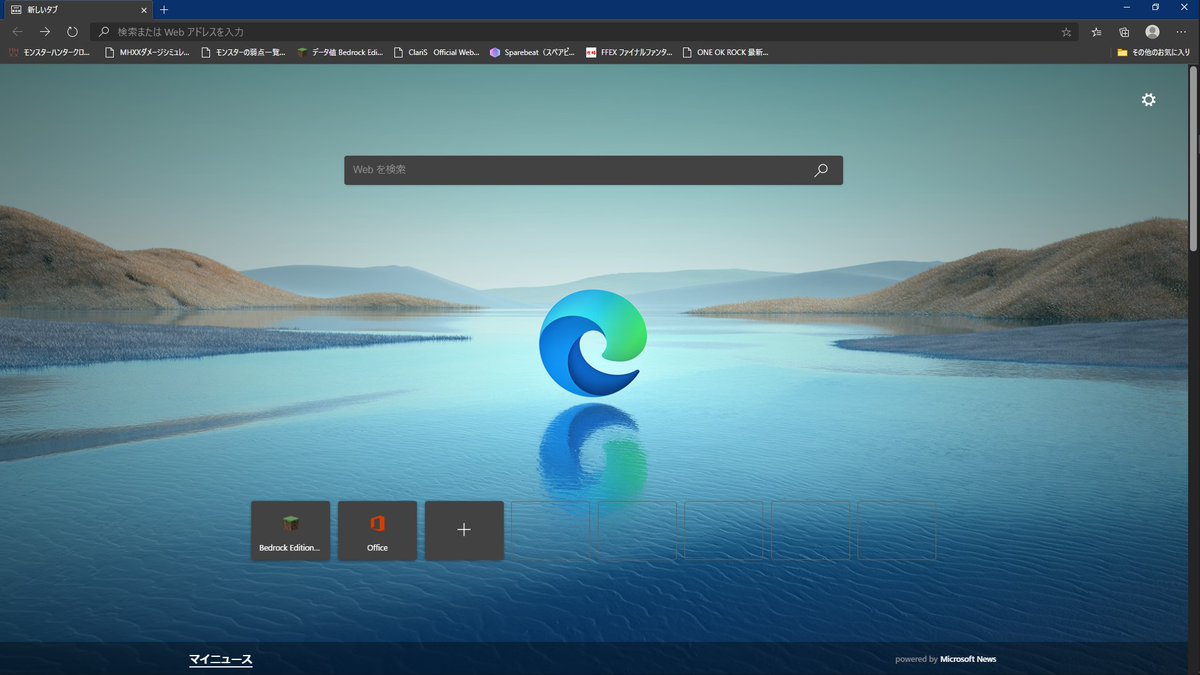The image size is (1200, 675).
Task: Click the search magnifier icon
Action: [x=821, y=170]
